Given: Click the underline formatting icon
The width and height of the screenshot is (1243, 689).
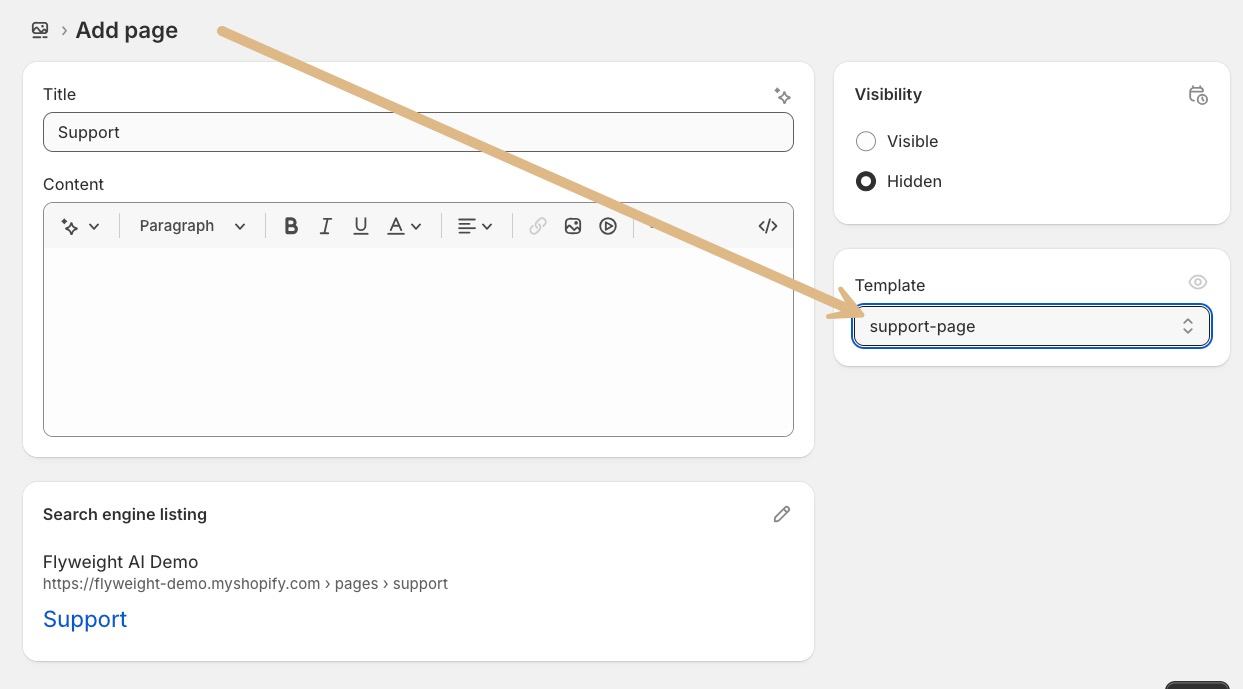Looking at the screenshot, I should pyautogui.click(x=361, y=226).
